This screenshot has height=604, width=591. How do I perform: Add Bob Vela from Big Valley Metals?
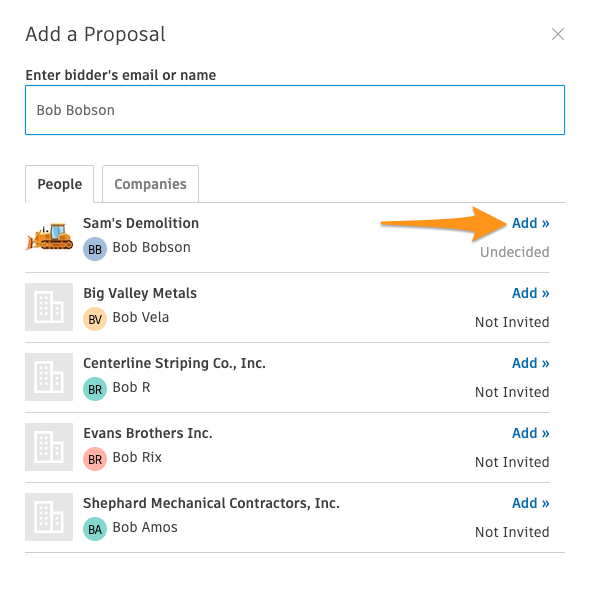click(x=531, y=293)
